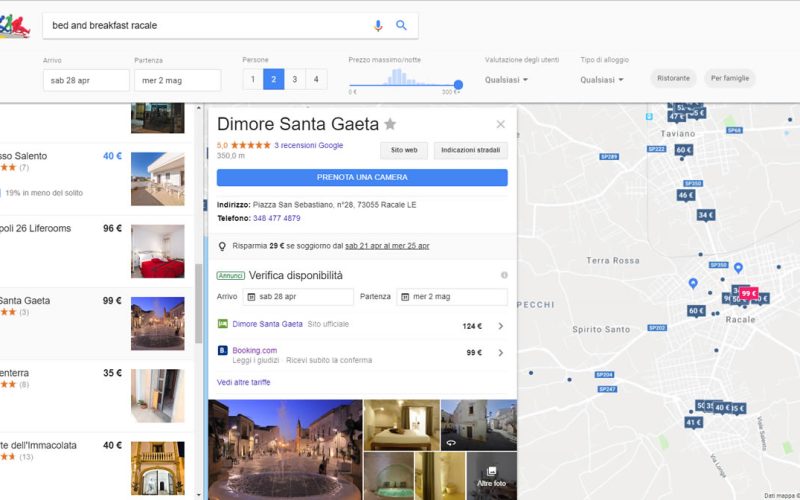This screenshot has width=800, height=500.
Task: Click the Sito web button
Action: pos(404,150)
